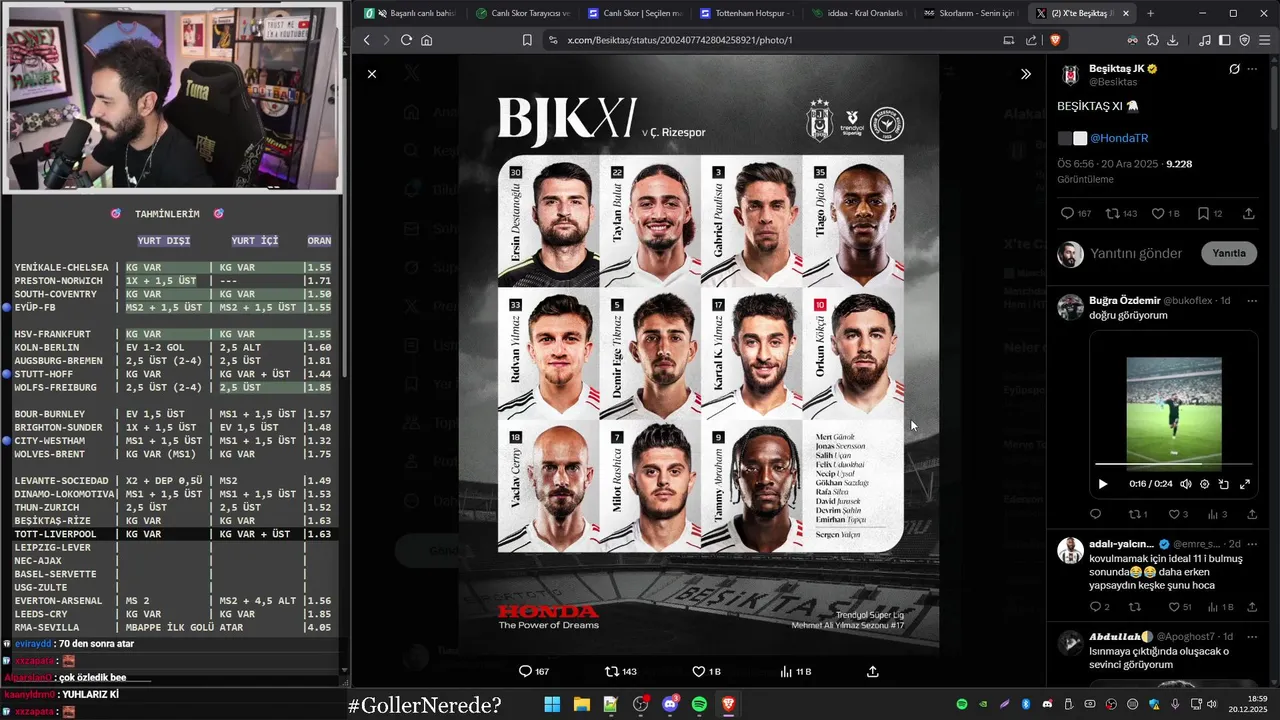The image size is (1280, 720).
Task: Click the Beşiktaş XI lineup image
Action: [x=699, y=353]
